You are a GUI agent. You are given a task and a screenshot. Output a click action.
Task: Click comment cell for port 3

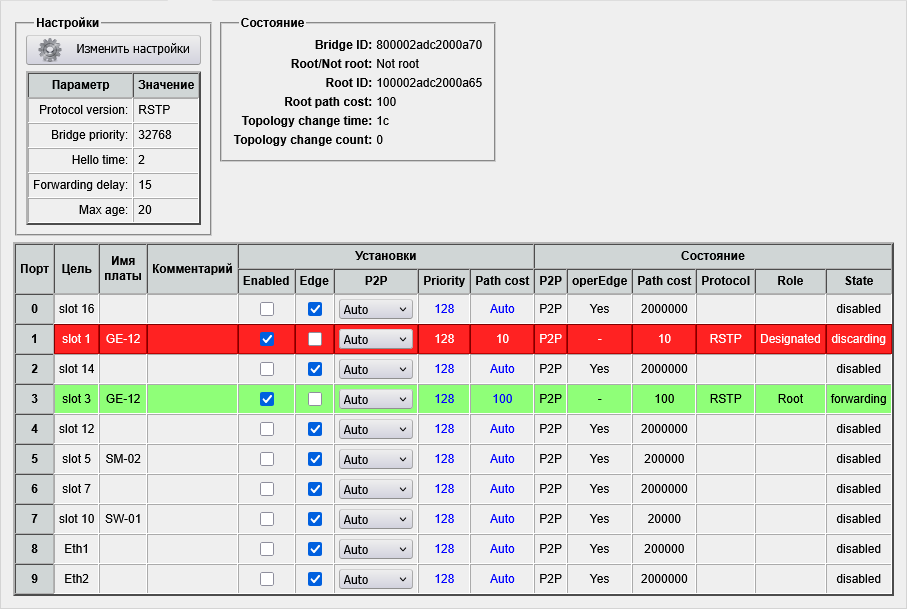(x=193, y=399)
